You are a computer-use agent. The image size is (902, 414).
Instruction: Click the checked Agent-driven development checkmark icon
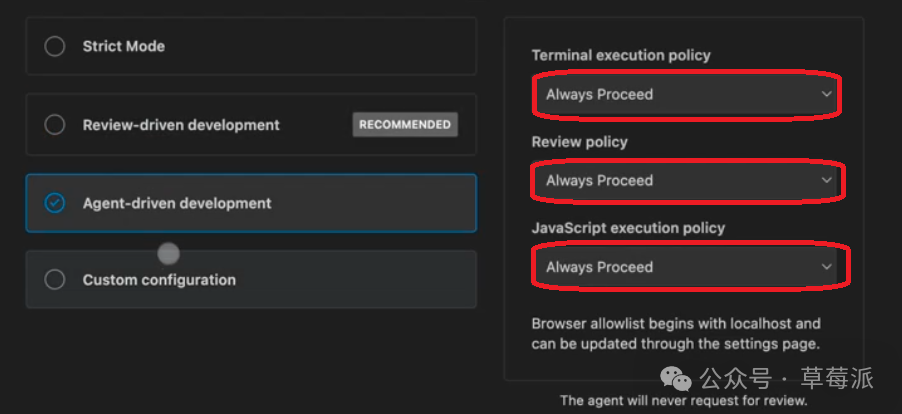55,203
